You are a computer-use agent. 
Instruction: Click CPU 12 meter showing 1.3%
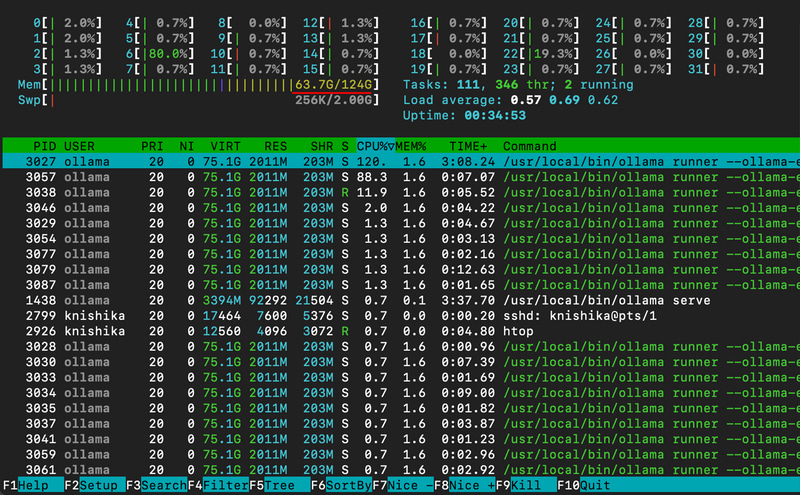click(x=341, y=23)
